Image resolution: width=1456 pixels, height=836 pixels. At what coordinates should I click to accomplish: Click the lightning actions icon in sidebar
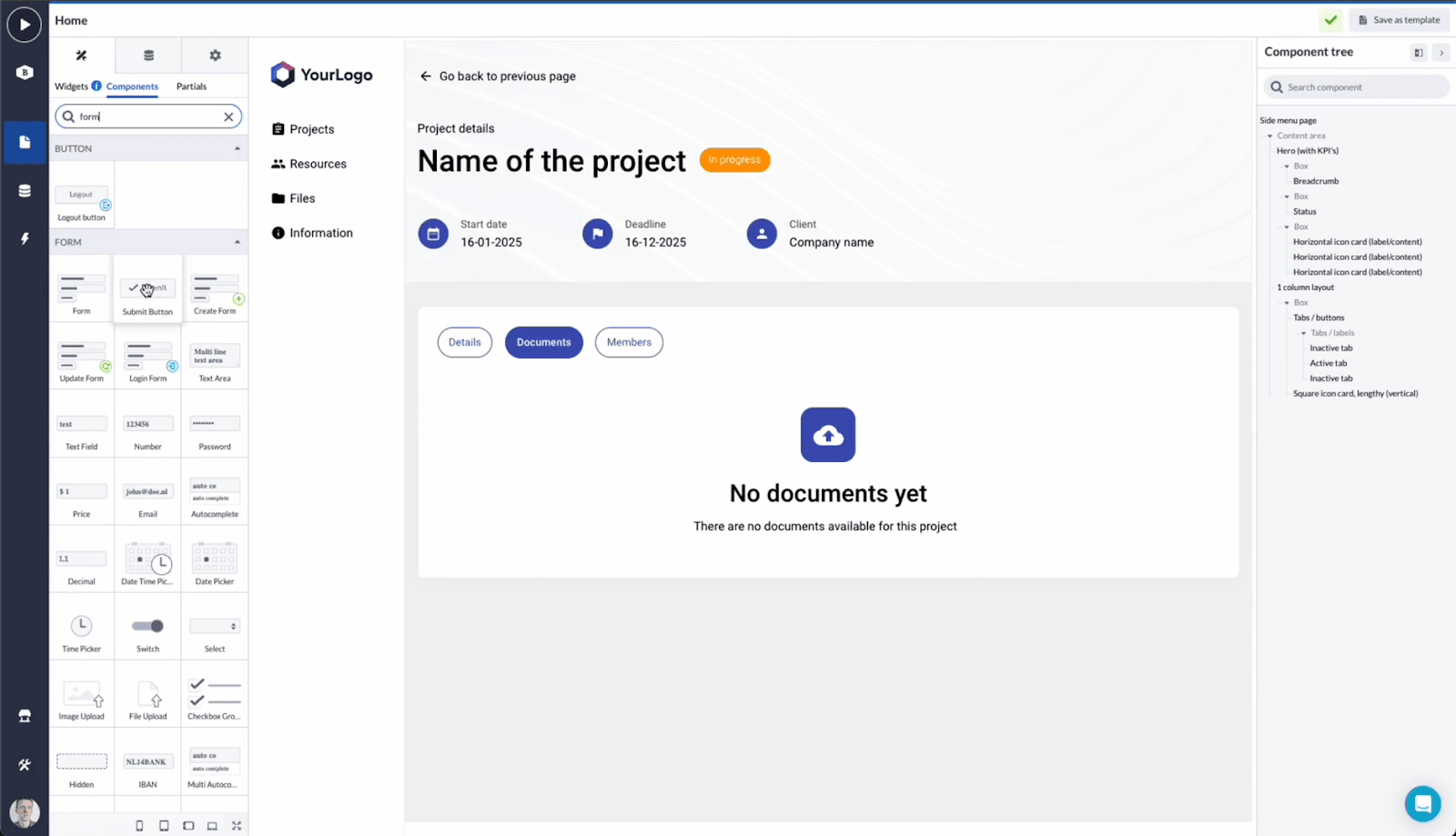(x=25, y=237)
